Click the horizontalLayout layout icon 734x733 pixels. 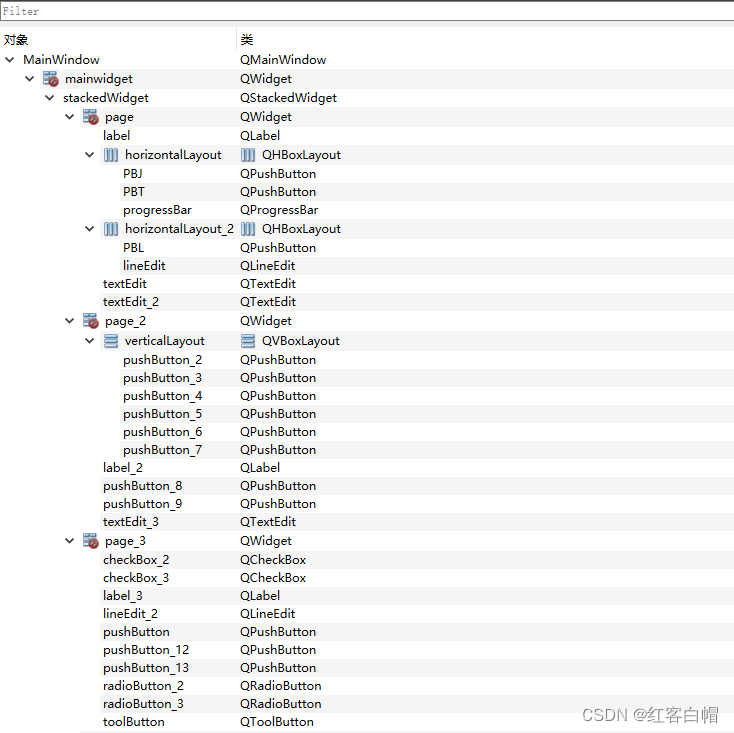click(x=111, y=155)
